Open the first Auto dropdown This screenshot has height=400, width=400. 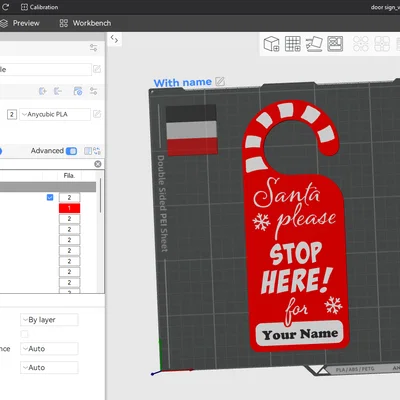tap(49, 349)
